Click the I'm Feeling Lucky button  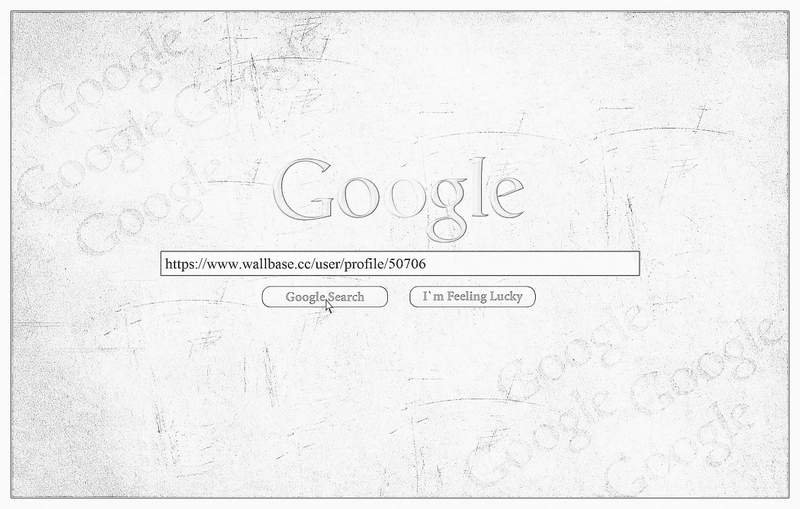tap(472, 297)
